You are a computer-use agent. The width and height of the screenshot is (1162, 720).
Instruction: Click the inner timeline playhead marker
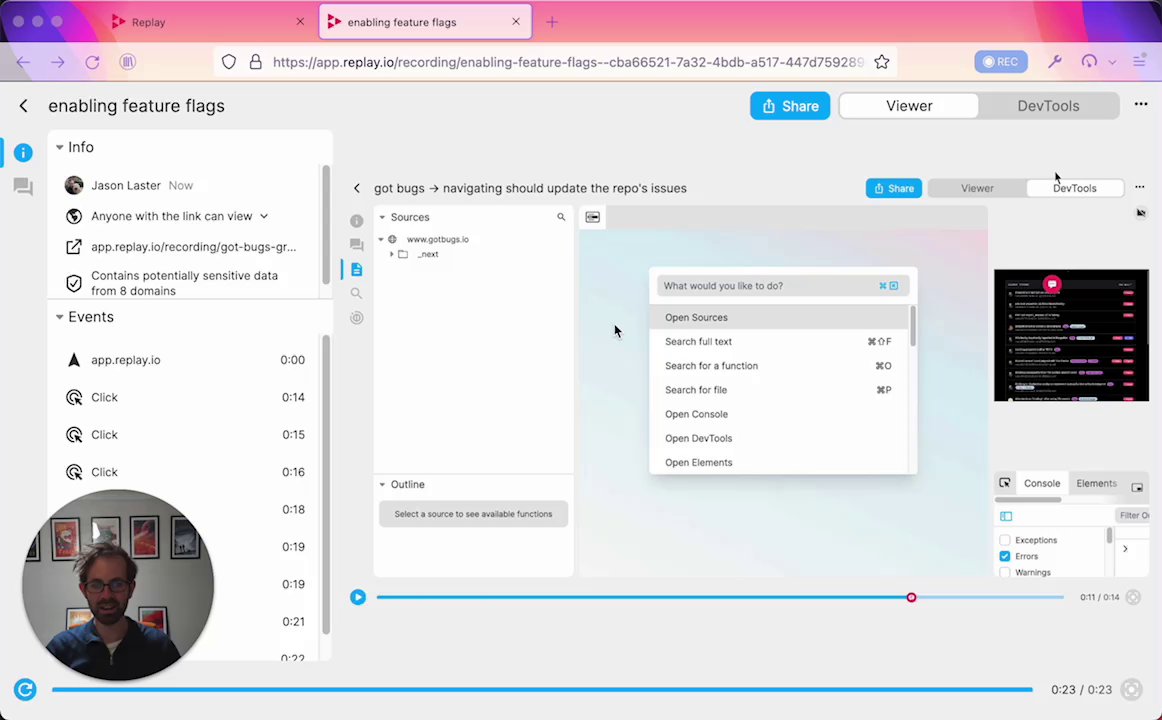(x=912, y=597)
